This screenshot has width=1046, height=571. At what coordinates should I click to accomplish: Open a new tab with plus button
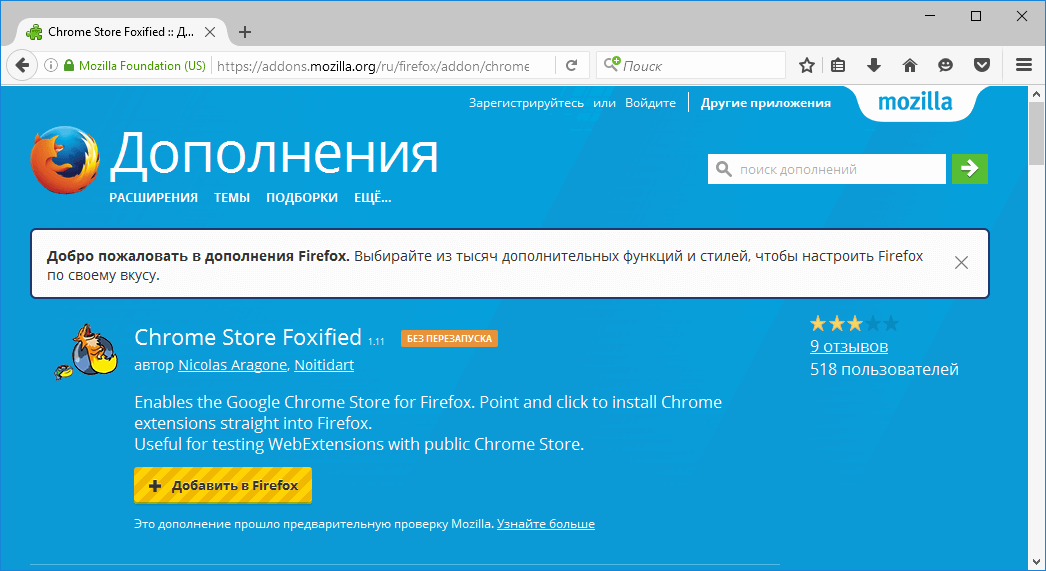pos(245,32)
